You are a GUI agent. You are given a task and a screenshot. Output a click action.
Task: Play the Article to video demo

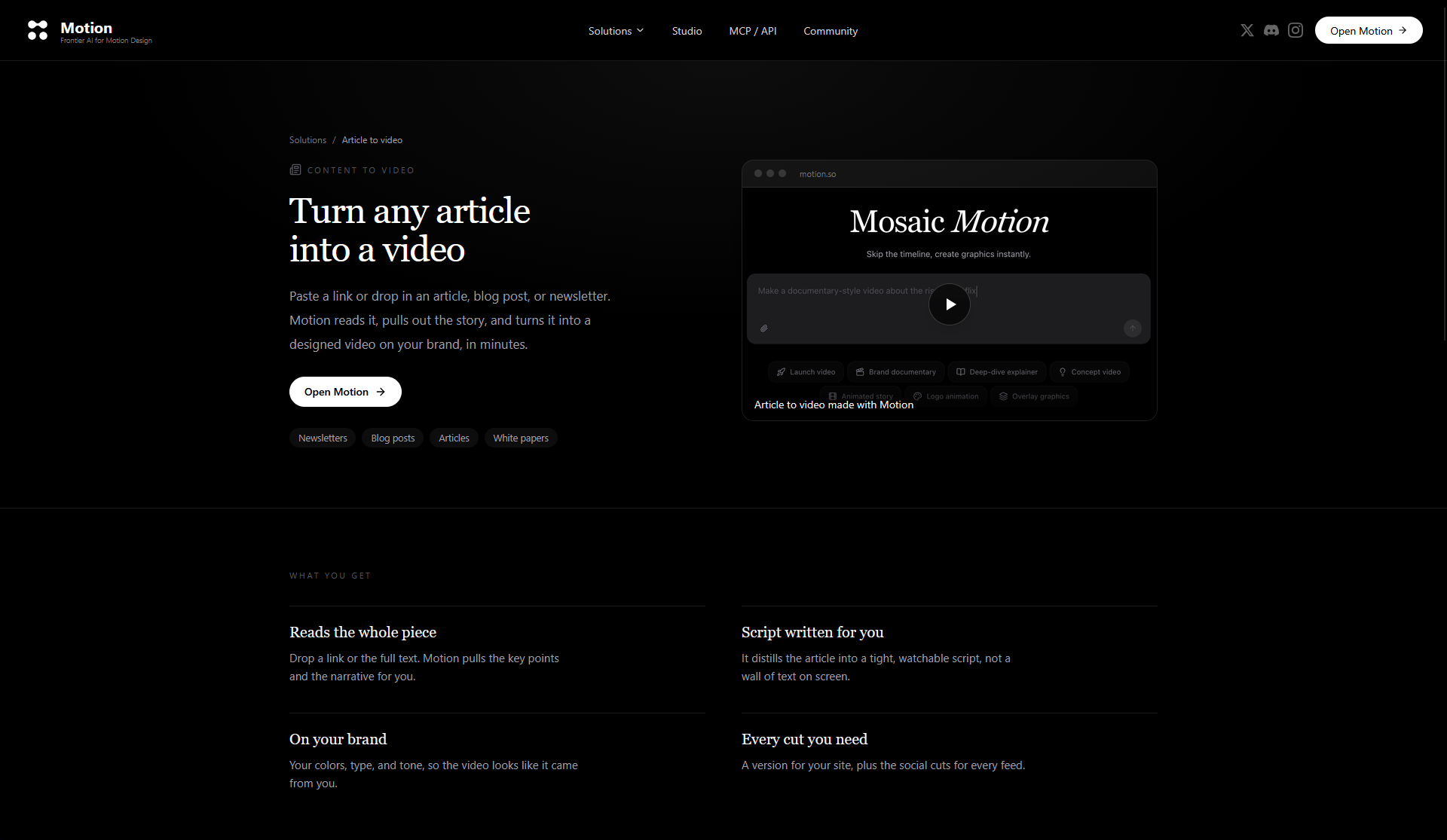pyautogui.click(x=950, y=304)
